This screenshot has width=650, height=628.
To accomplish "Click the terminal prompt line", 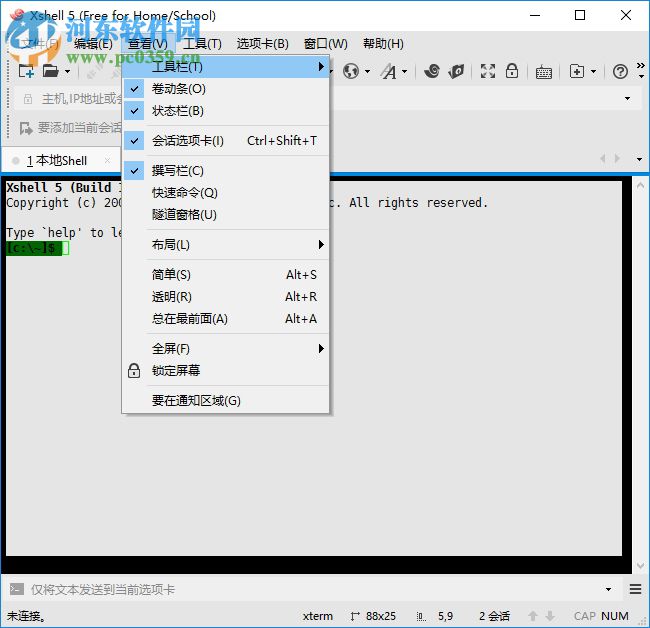I will pos(38,248).
